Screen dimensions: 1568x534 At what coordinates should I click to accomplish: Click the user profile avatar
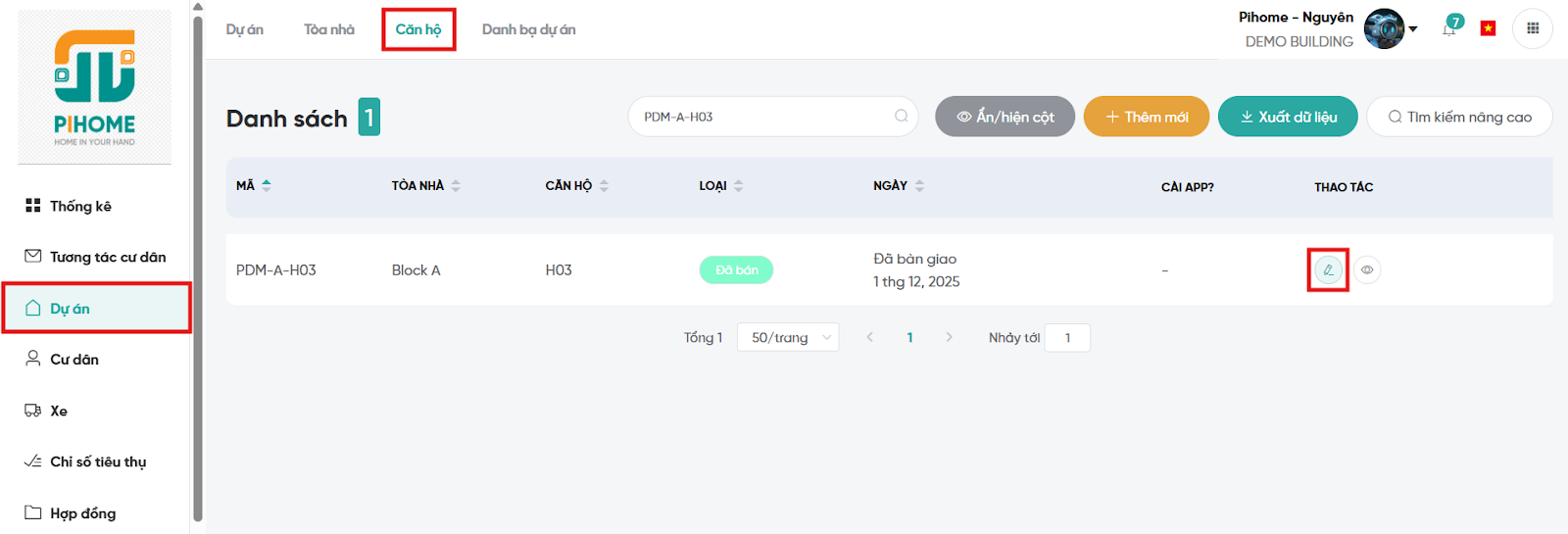coord(1384,28)
